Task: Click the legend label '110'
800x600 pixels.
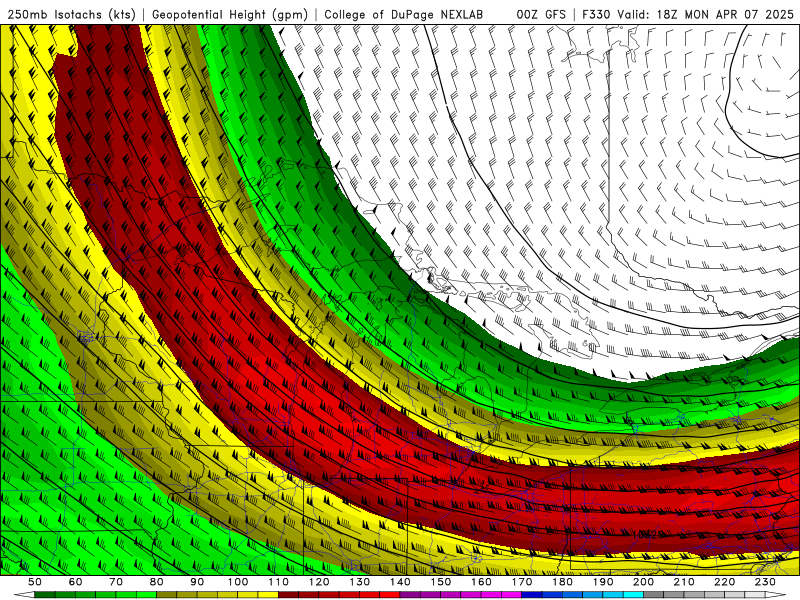Action: (x=279, y=582)
